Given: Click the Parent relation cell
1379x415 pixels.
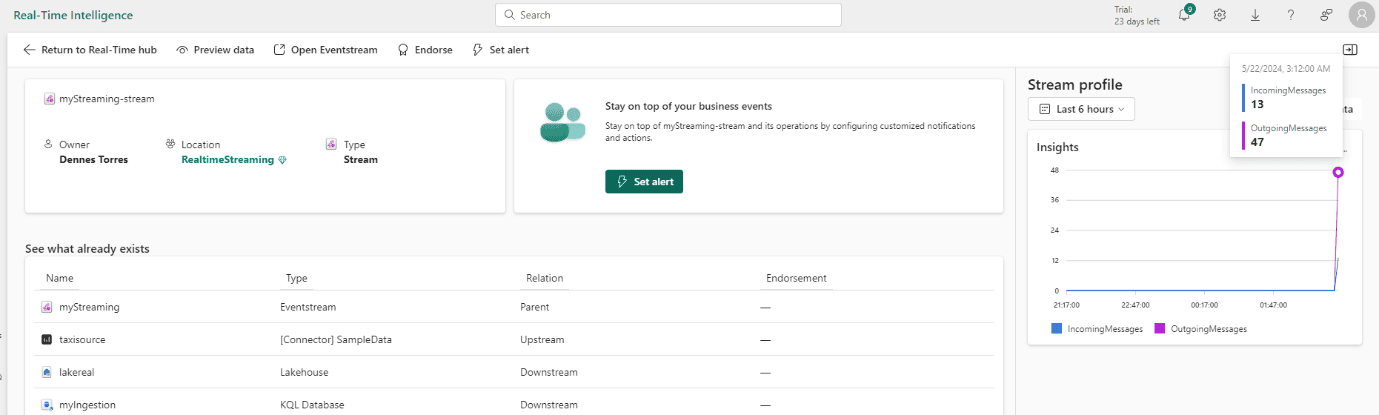Looking at the screenshot, I should point(534,307).
